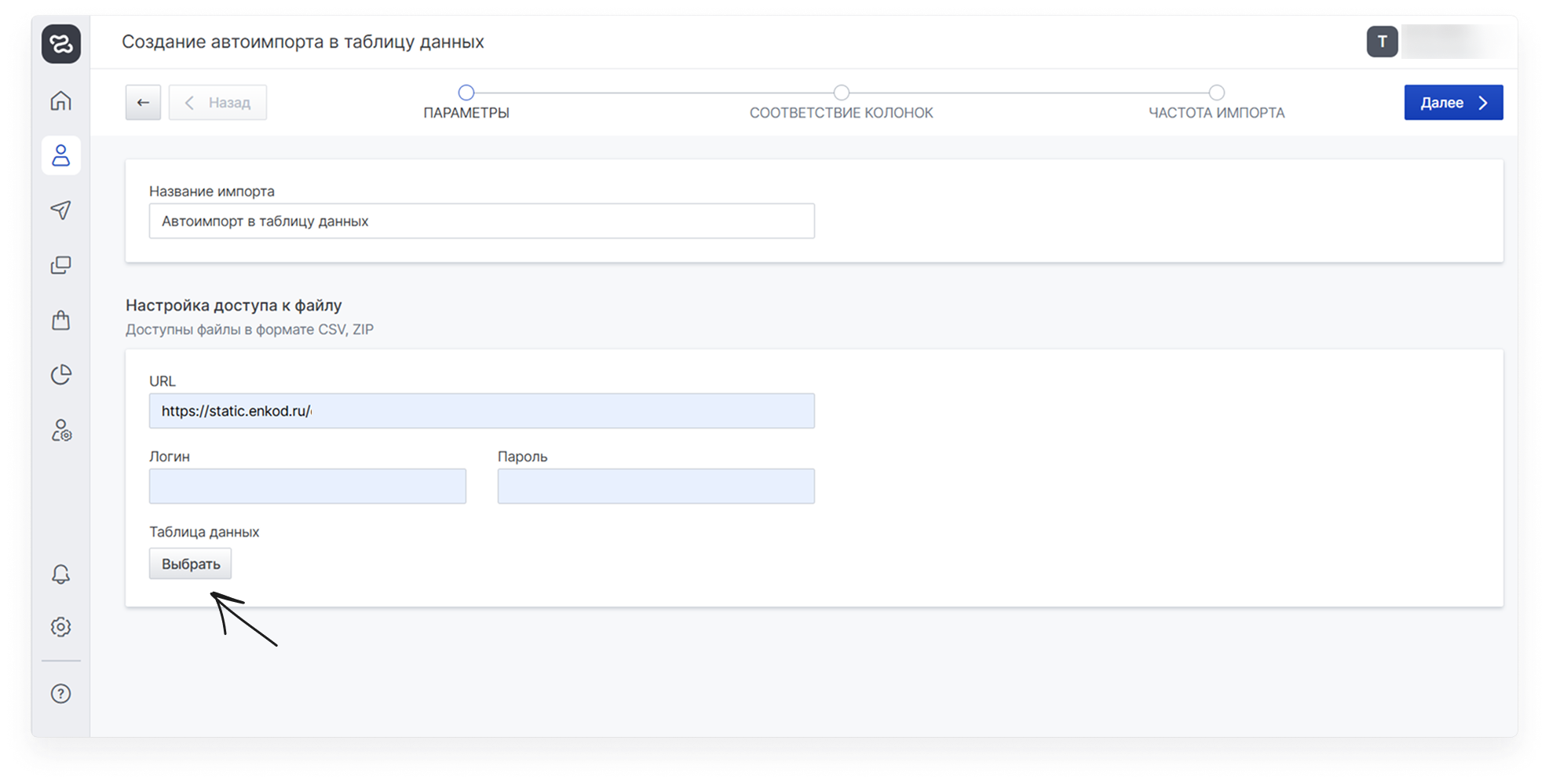Screen dimensions: 1549x784
Task: Open the pie chart reports icon
Action: tap(61, 375)
